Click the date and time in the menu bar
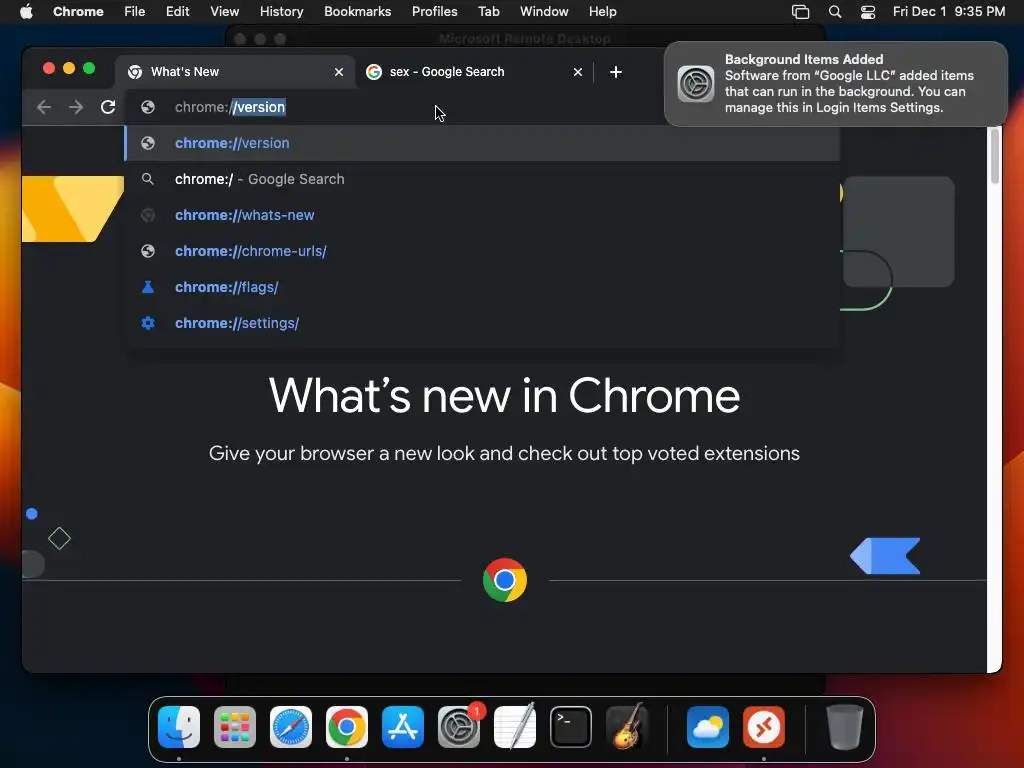The height and width of the screenshot is (768, 1024). pyautogui.click(x=949, y=12)
